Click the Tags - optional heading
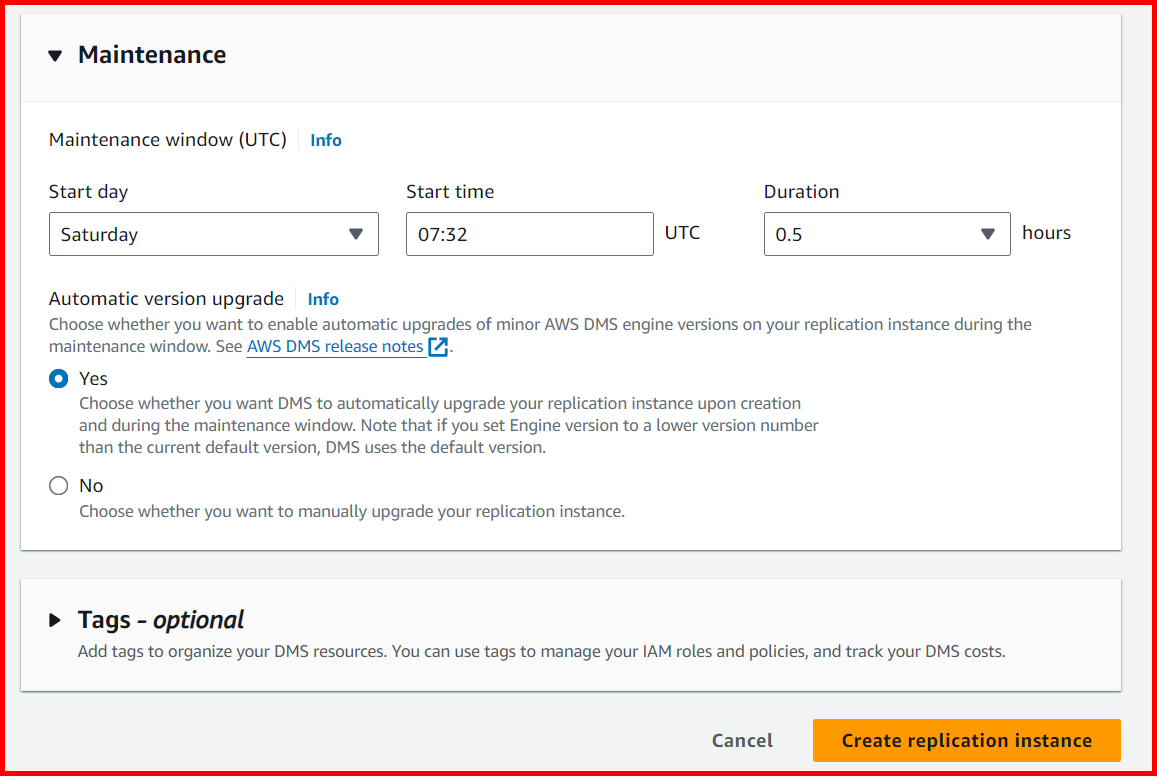 (159, 619)
